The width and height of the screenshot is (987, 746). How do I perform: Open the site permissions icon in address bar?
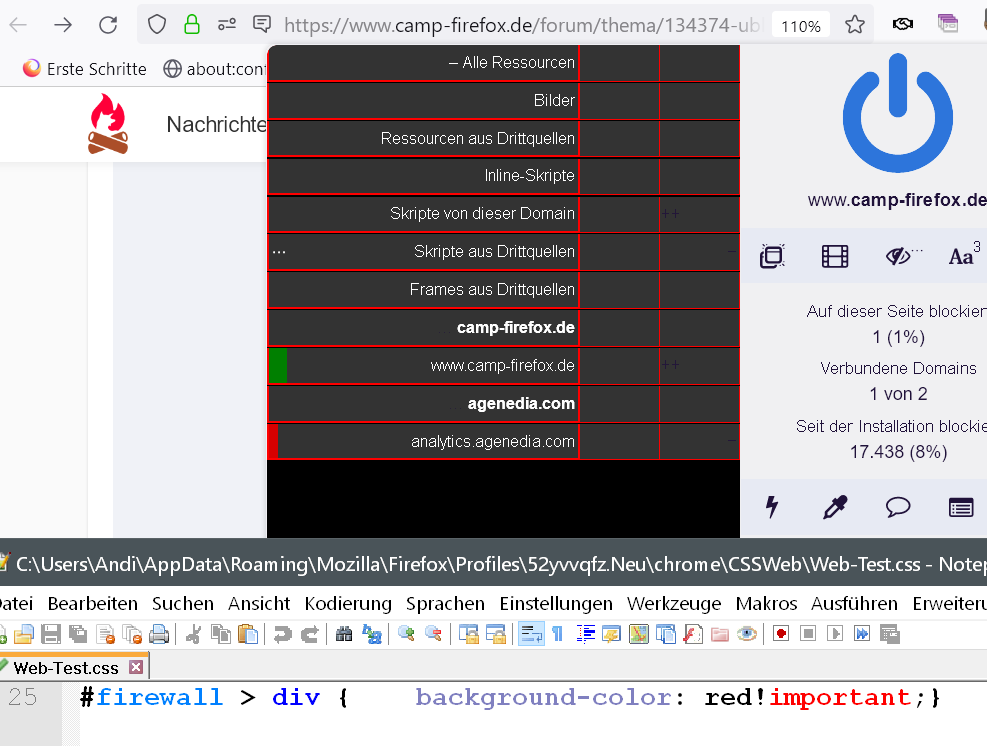pyautogui.click(x=227, y=25)
